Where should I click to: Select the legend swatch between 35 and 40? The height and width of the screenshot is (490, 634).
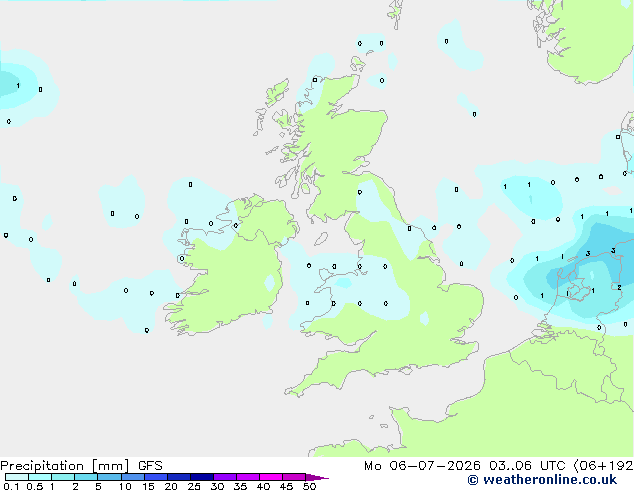click(248, 477)
